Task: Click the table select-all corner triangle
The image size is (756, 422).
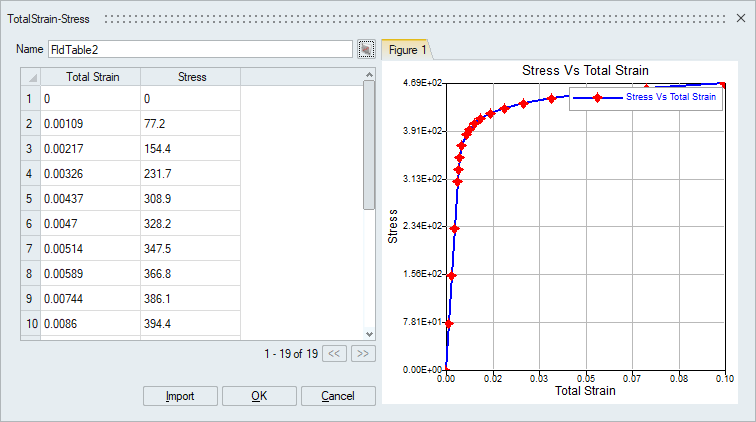Action: coord(30,77)
